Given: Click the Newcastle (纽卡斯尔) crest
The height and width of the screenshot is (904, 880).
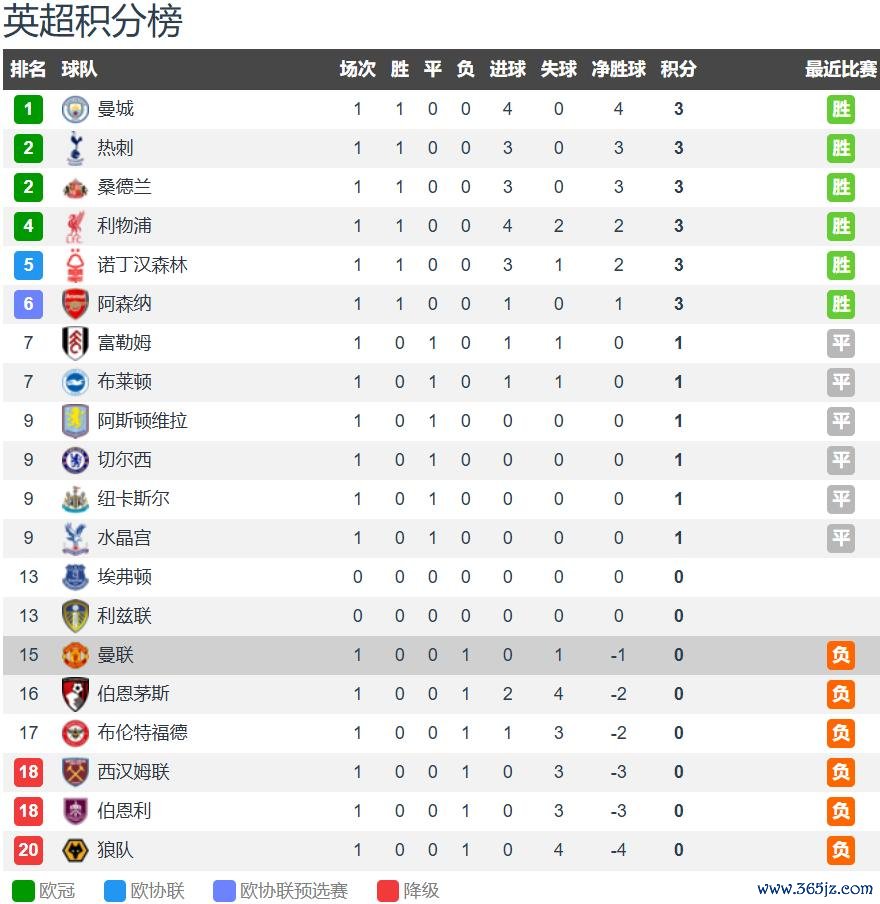Looking at the screenshot, I should click(x=75, y=499).
